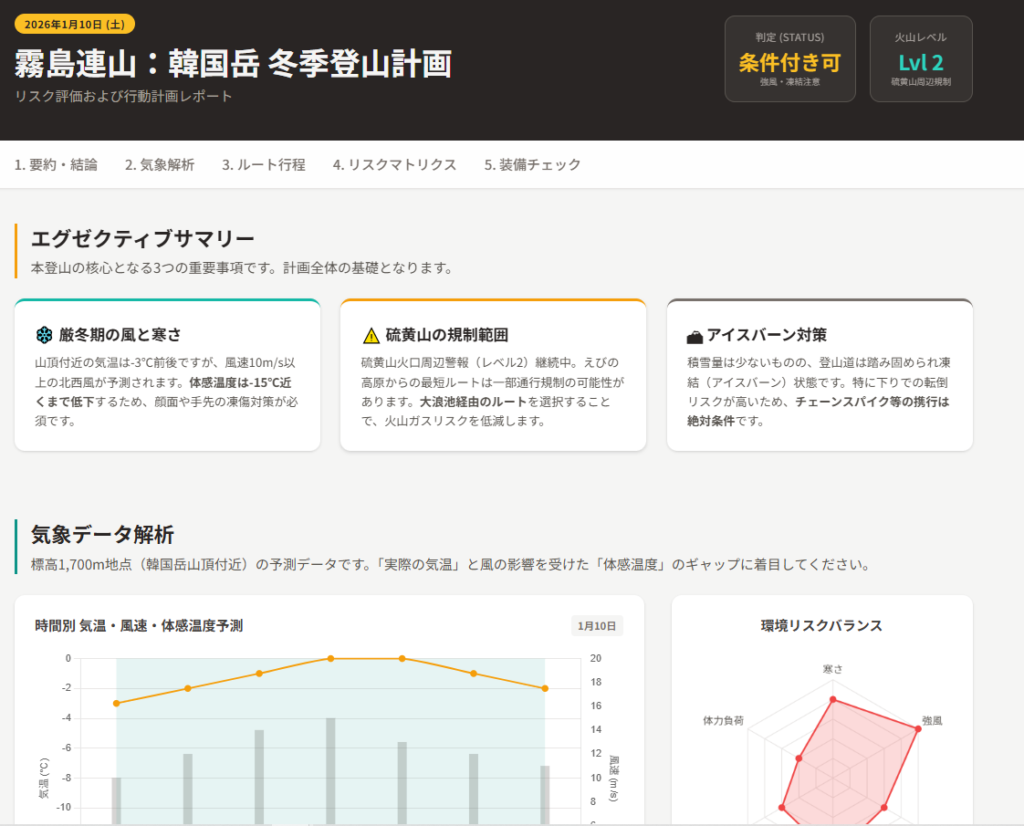The width and height of the screenshot is (1024, 826).
Task: Click the warning triangle icon beside 硫黄山の規制範囲
Action: coord(371,335)
